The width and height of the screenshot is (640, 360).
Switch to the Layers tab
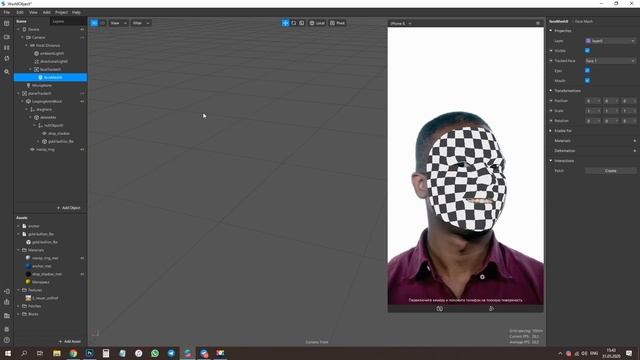(58, 21)
